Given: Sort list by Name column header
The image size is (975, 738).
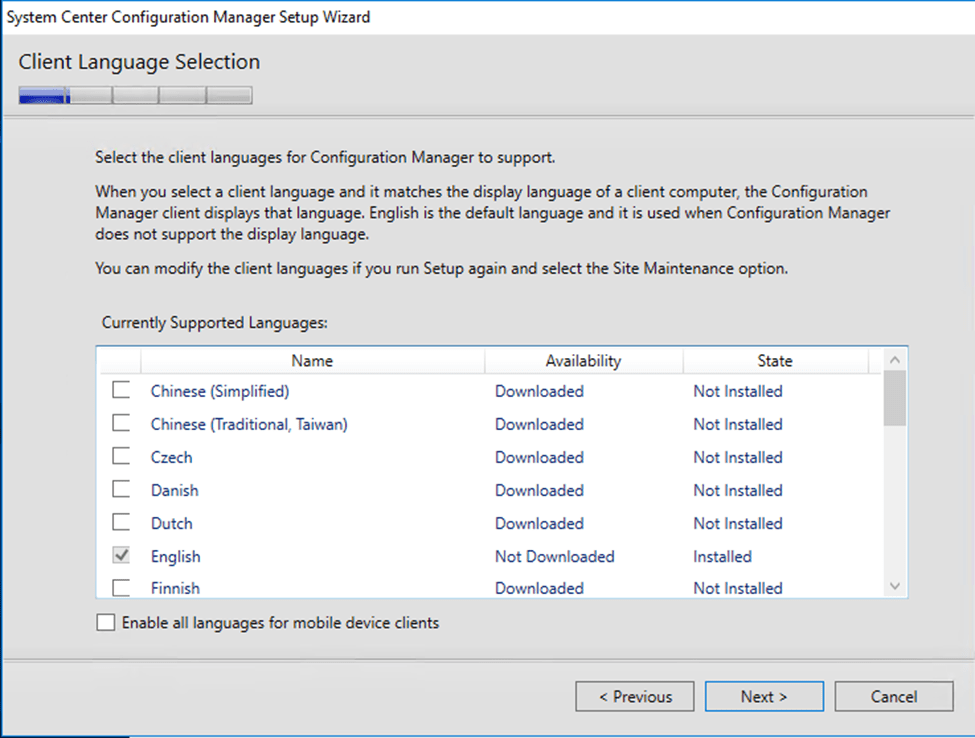Looking at the screenshot, I should coord(312,361).
